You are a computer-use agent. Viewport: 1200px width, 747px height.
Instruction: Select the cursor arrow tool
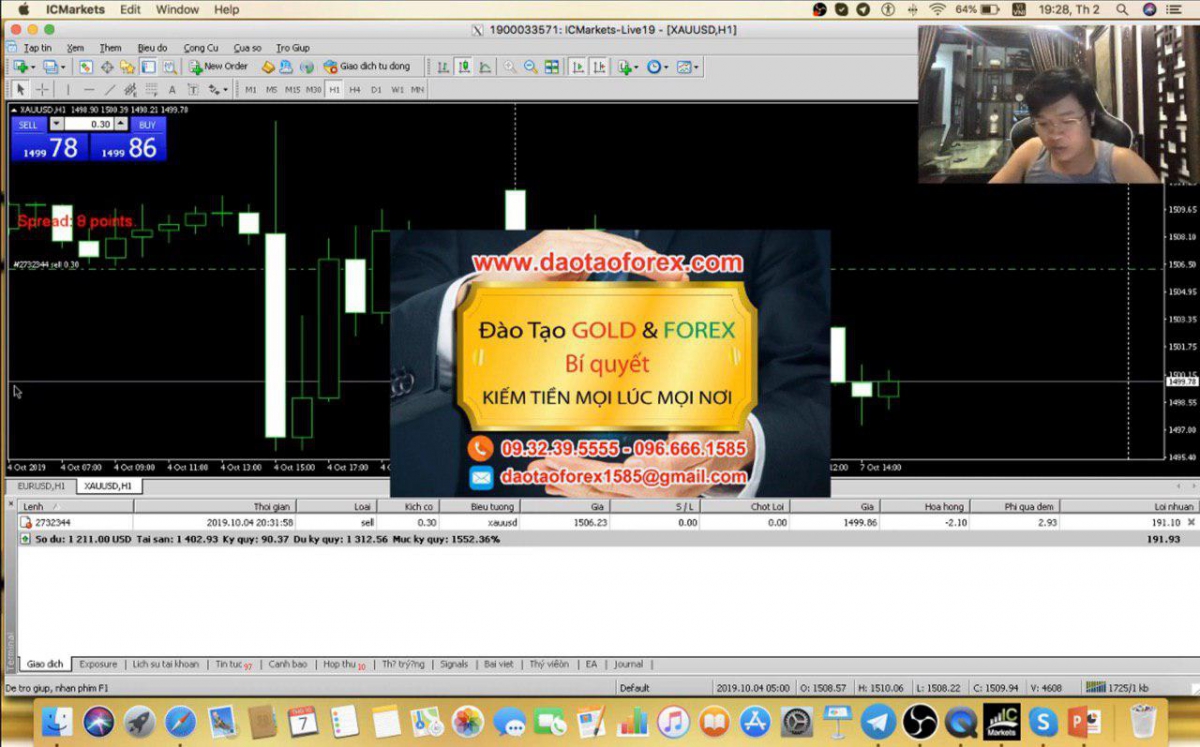21,90
